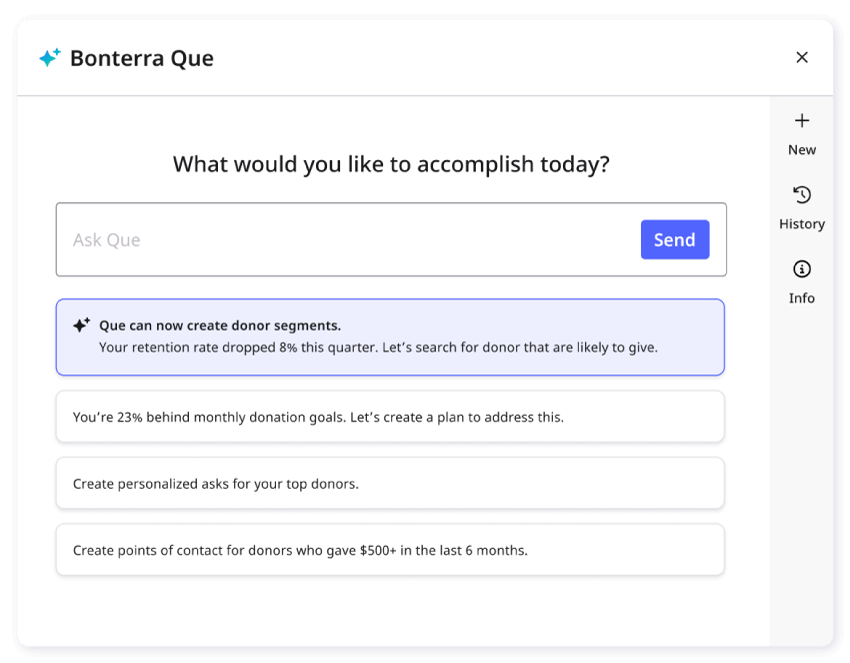Open History via the clock icon

point(802,195)
